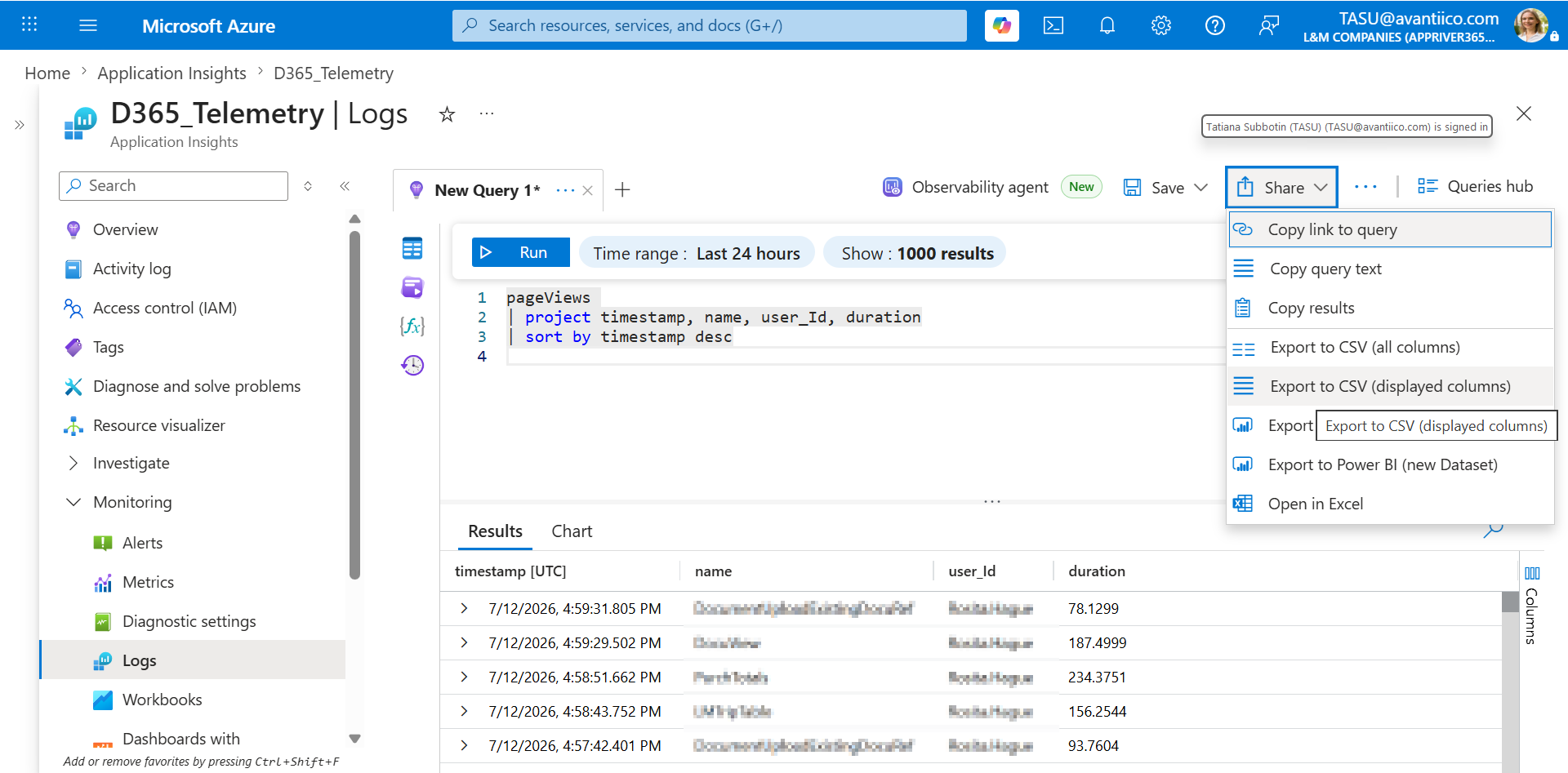Image resolution: width=1568 pixels, height=773 pixels.
Task: Open Cloud Shell
Action: [x=1053, y=25]
